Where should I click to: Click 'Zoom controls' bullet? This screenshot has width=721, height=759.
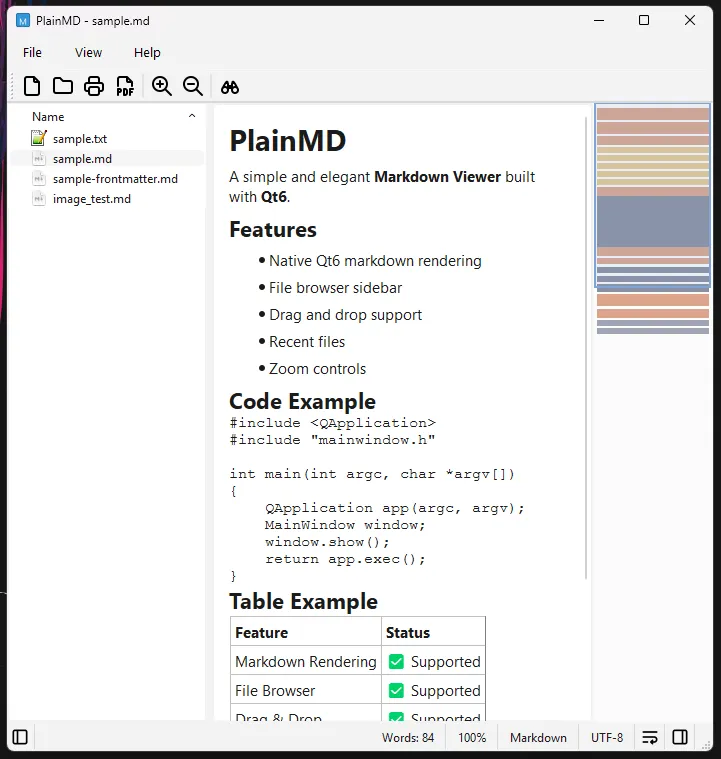pyautogui.click(x=318, y=369)
